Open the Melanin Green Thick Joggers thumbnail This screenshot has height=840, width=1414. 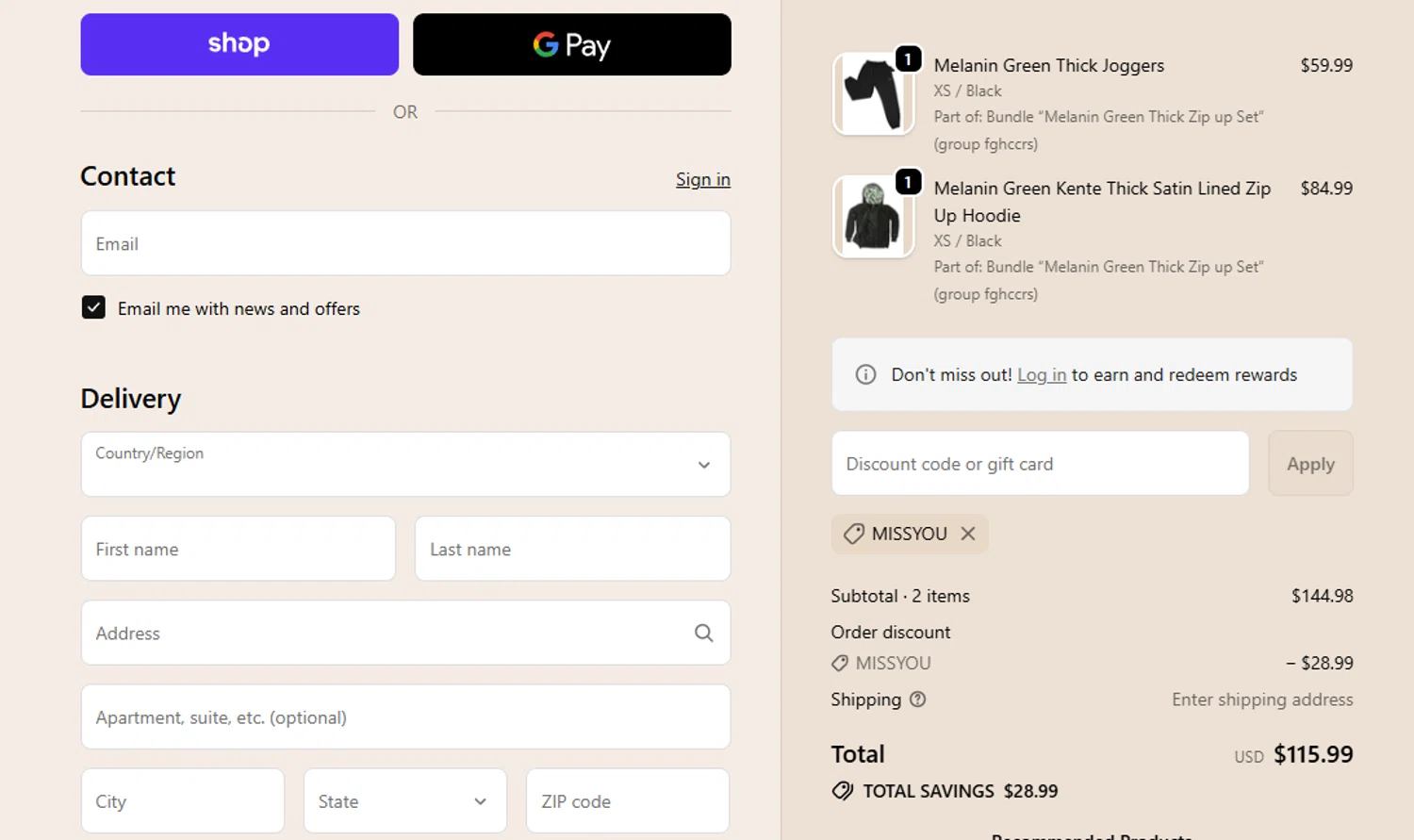tap(874, 94)
